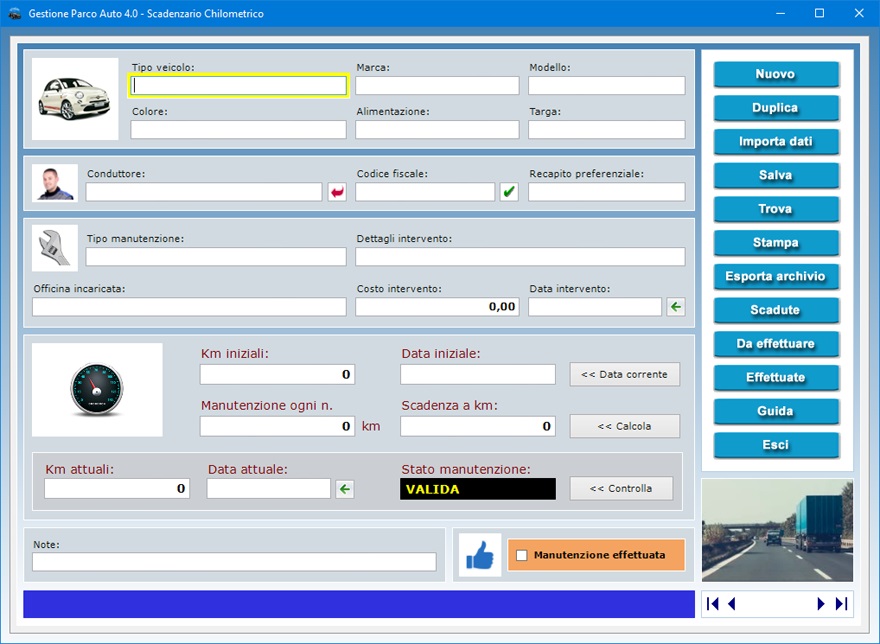Screen dimensions: 880x644
Task: Click the app icon in title bar
Action: (x=15, y=13)
